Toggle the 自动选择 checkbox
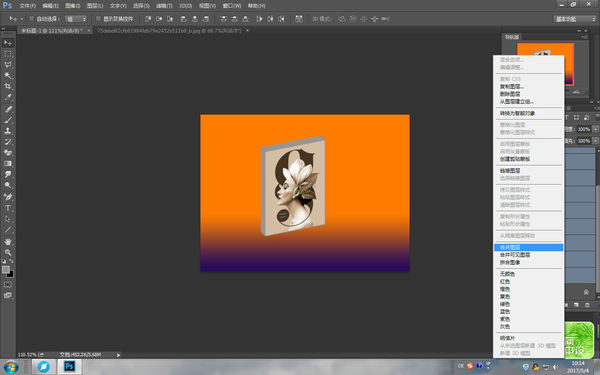600x375 pixels. (32, 19)
